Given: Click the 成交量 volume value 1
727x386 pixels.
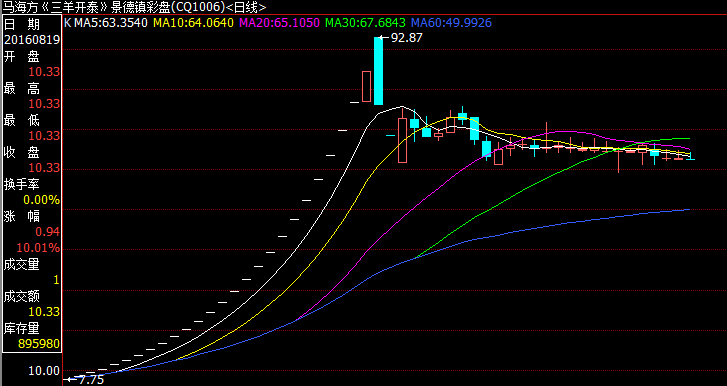Looking at the screenshot, I should click(57, 280).
